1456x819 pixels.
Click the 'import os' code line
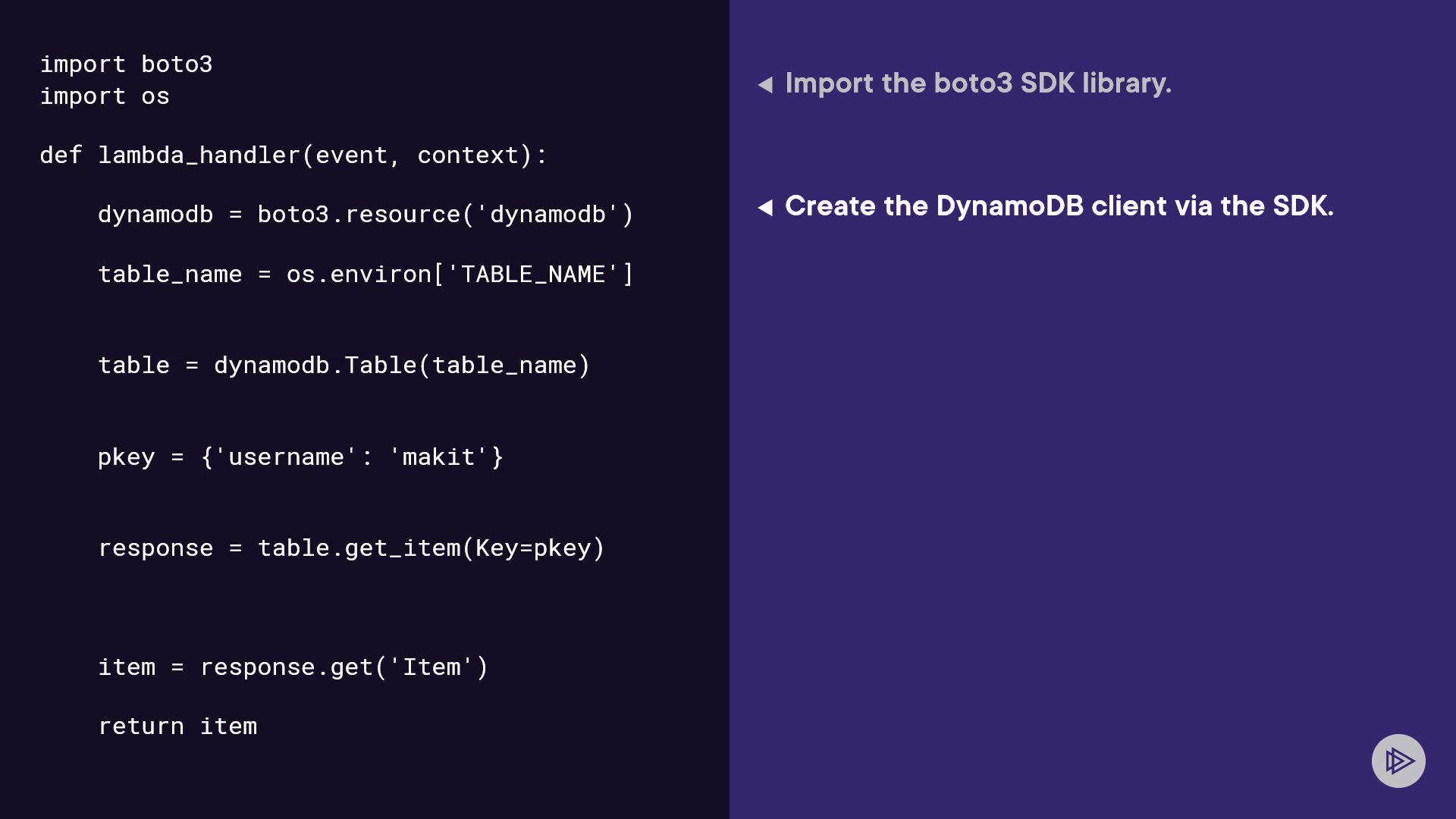(x=105, y=96)
